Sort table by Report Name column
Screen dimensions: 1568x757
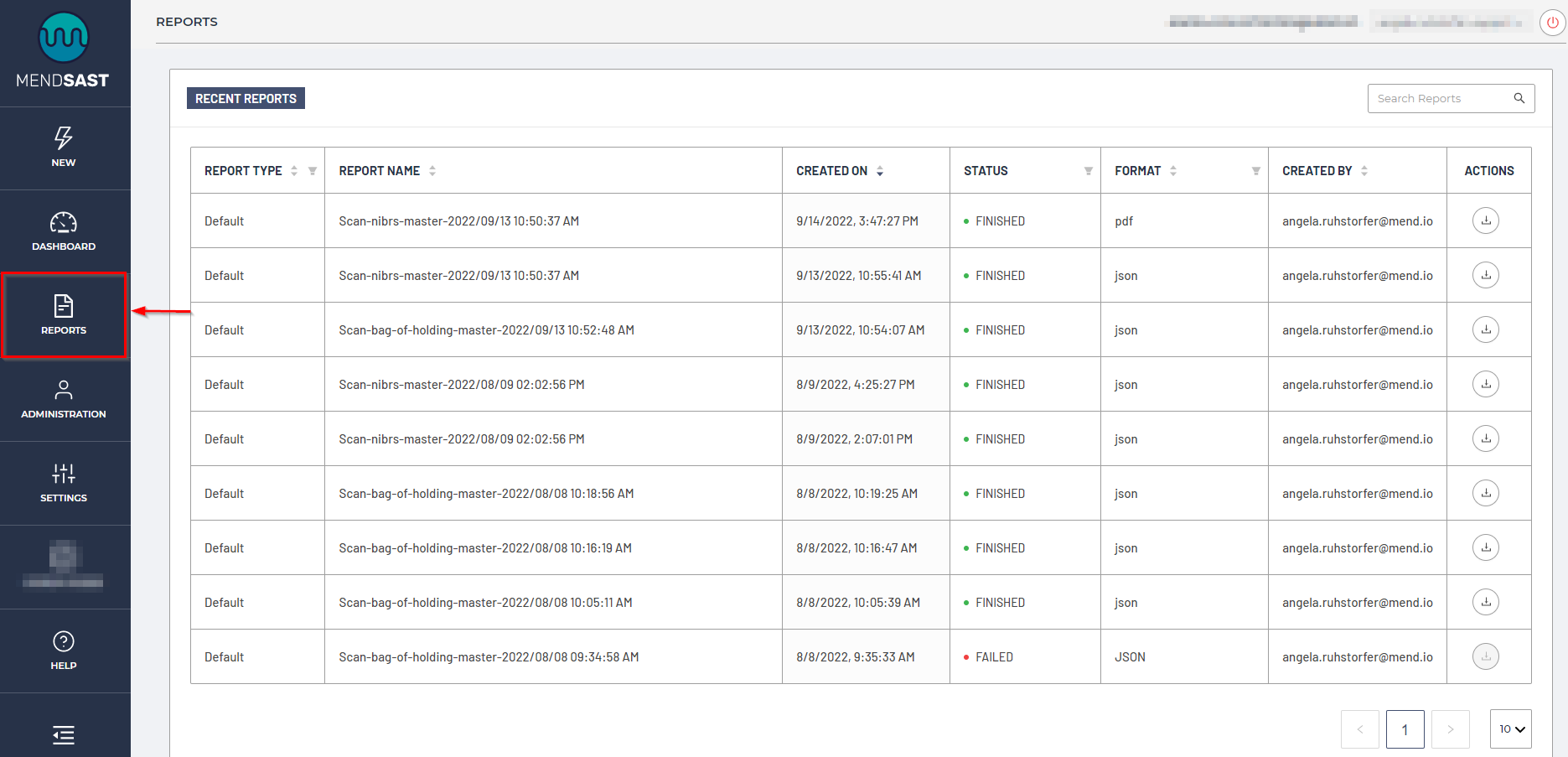(x=432, y=171)
